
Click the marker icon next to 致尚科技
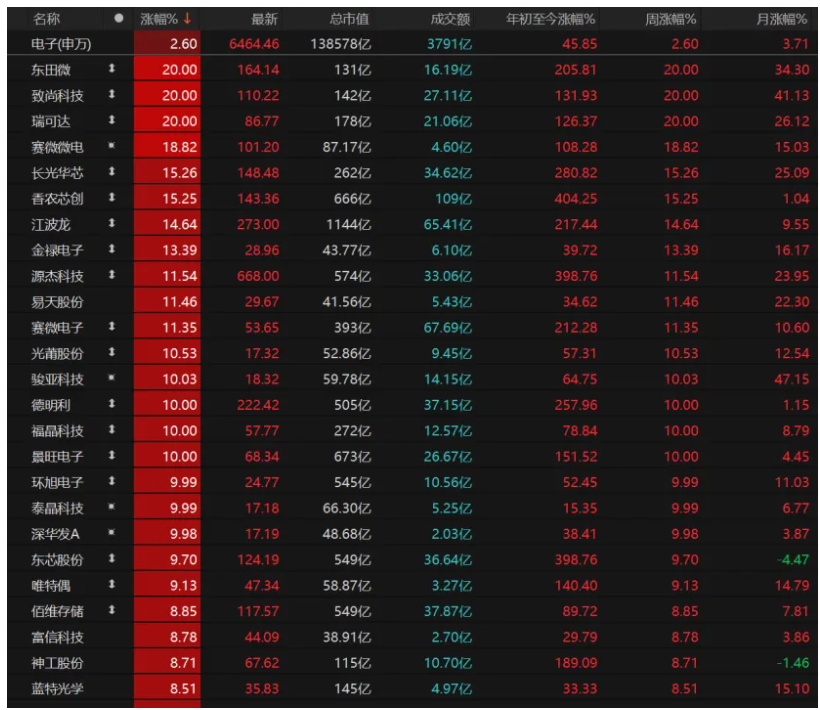pyautogui.click(x=112, y=96)
